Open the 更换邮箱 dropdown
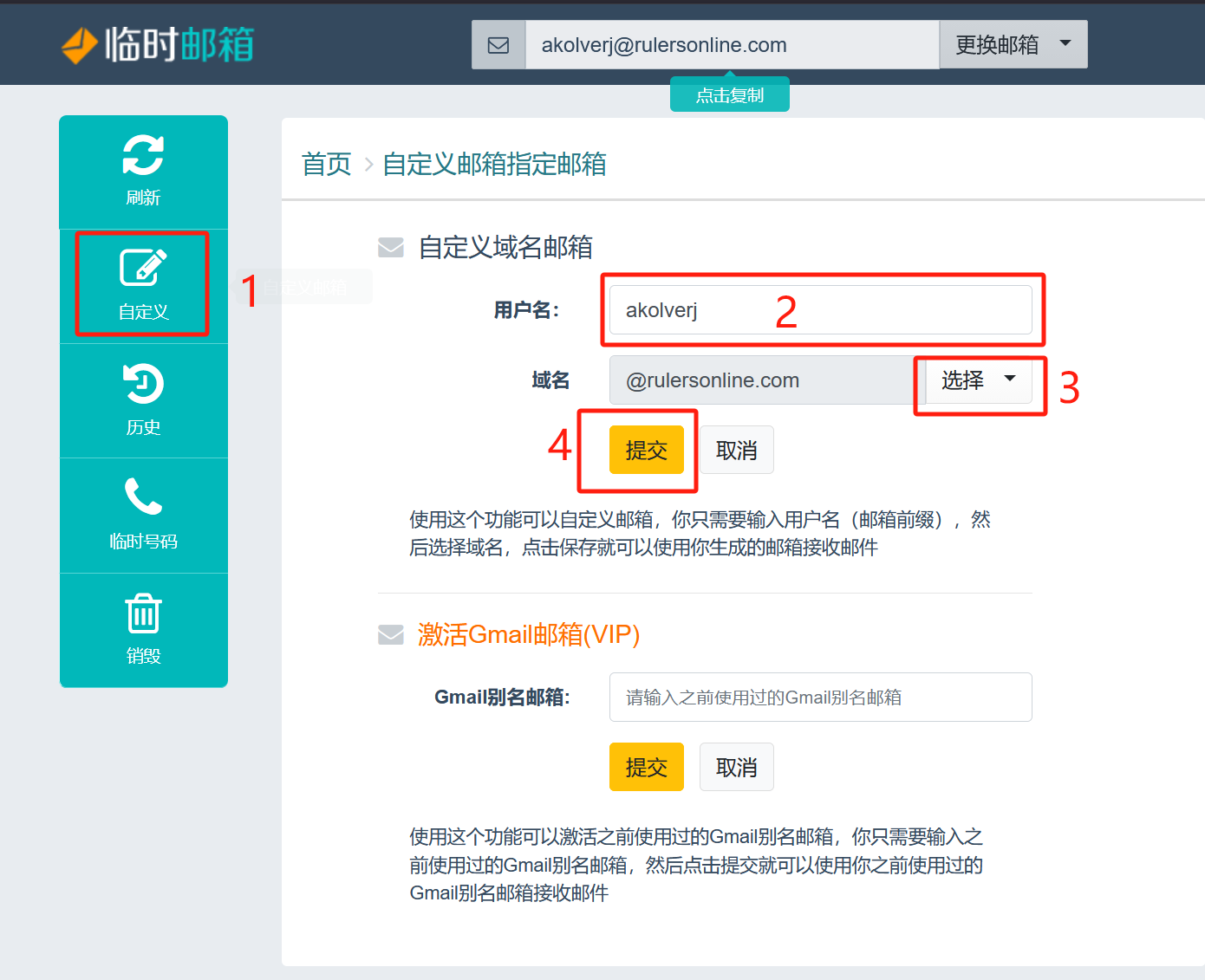The width and height of the screenshot is (1205, 980). (1012, 44)
